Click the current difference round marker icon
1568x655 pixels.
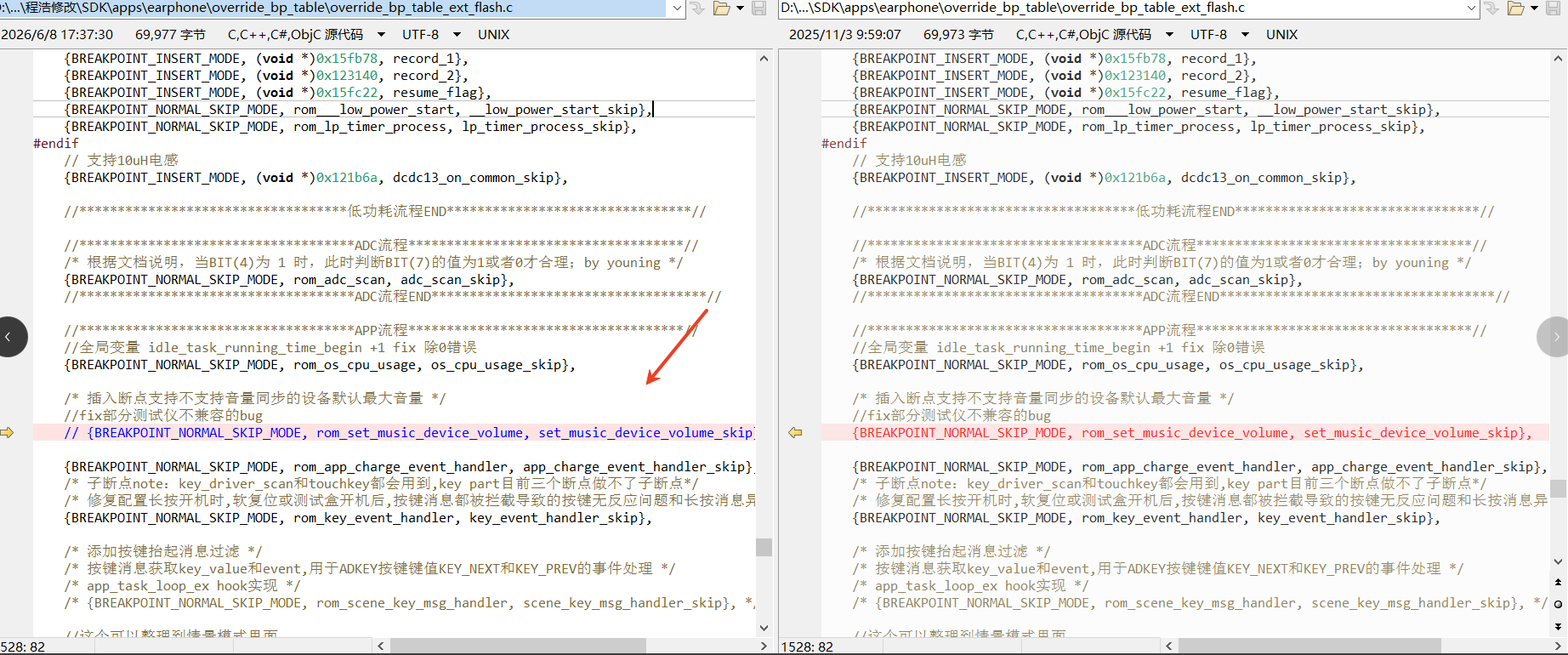[1558, 604]
